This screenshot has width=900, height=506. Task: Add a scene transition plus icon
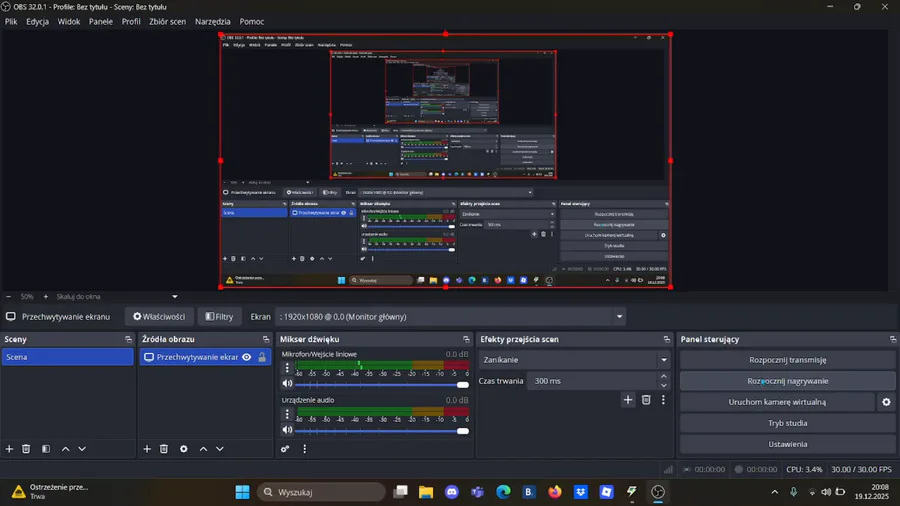[x=628, y=400]
